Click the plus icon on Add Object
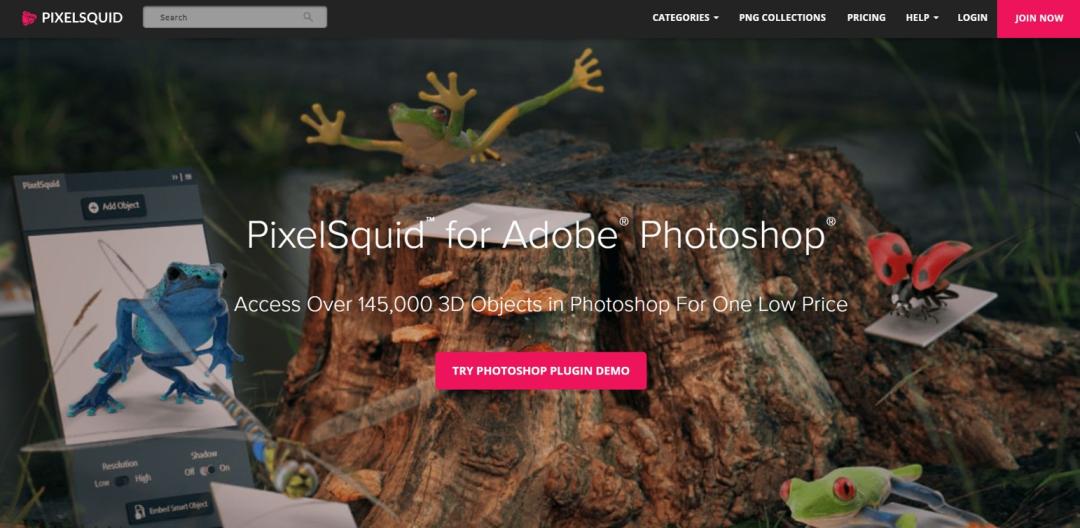The image size is (1080, 528). [x=94, y=208]
